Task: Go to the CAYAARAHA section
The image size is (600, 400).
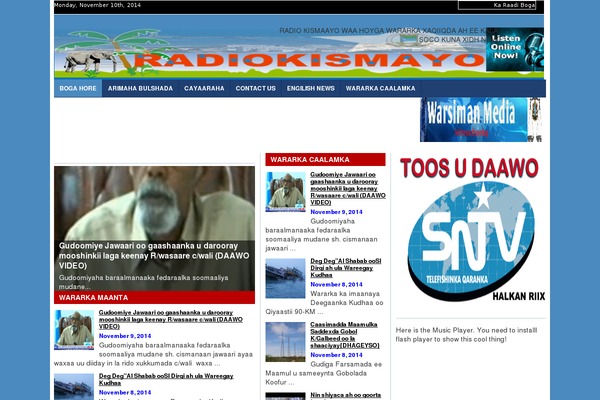Action: click(x=204, y=88)
